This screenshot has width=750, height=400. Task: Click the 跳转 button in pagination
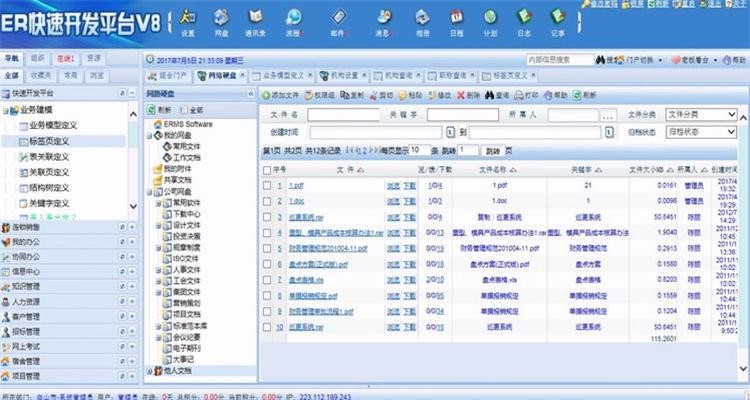(492, 150)
